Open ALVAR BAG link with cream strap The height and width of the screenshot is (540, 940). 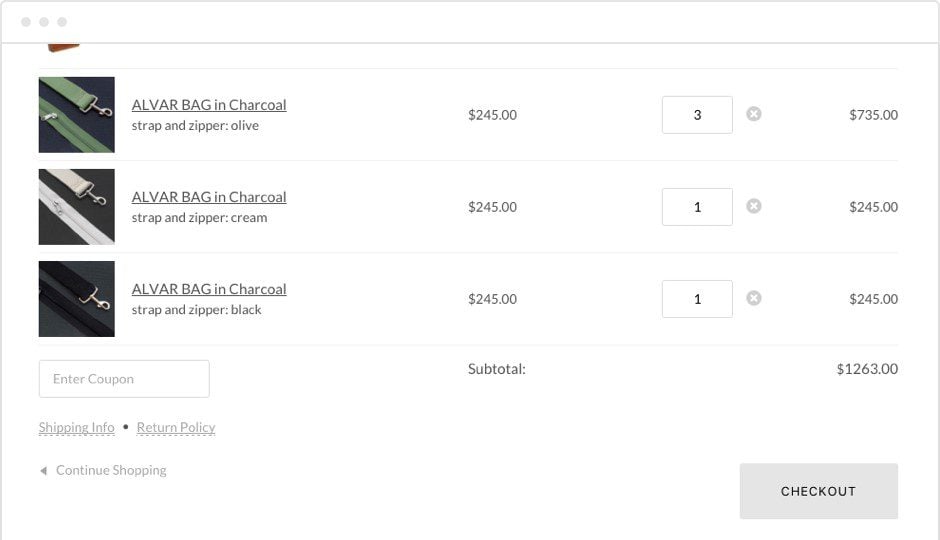209,197
